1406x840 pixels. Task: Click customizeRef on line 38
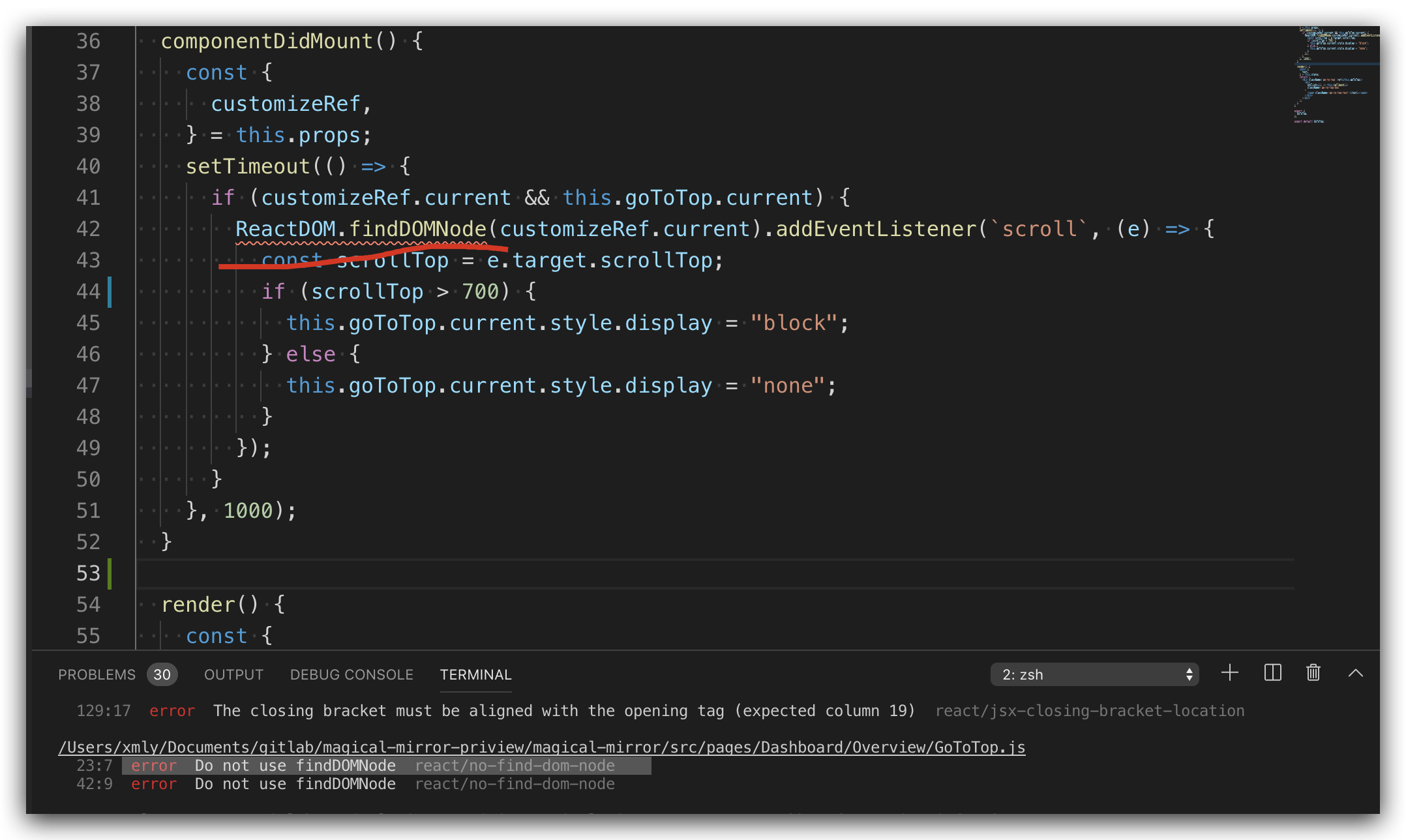pos(286,104)
